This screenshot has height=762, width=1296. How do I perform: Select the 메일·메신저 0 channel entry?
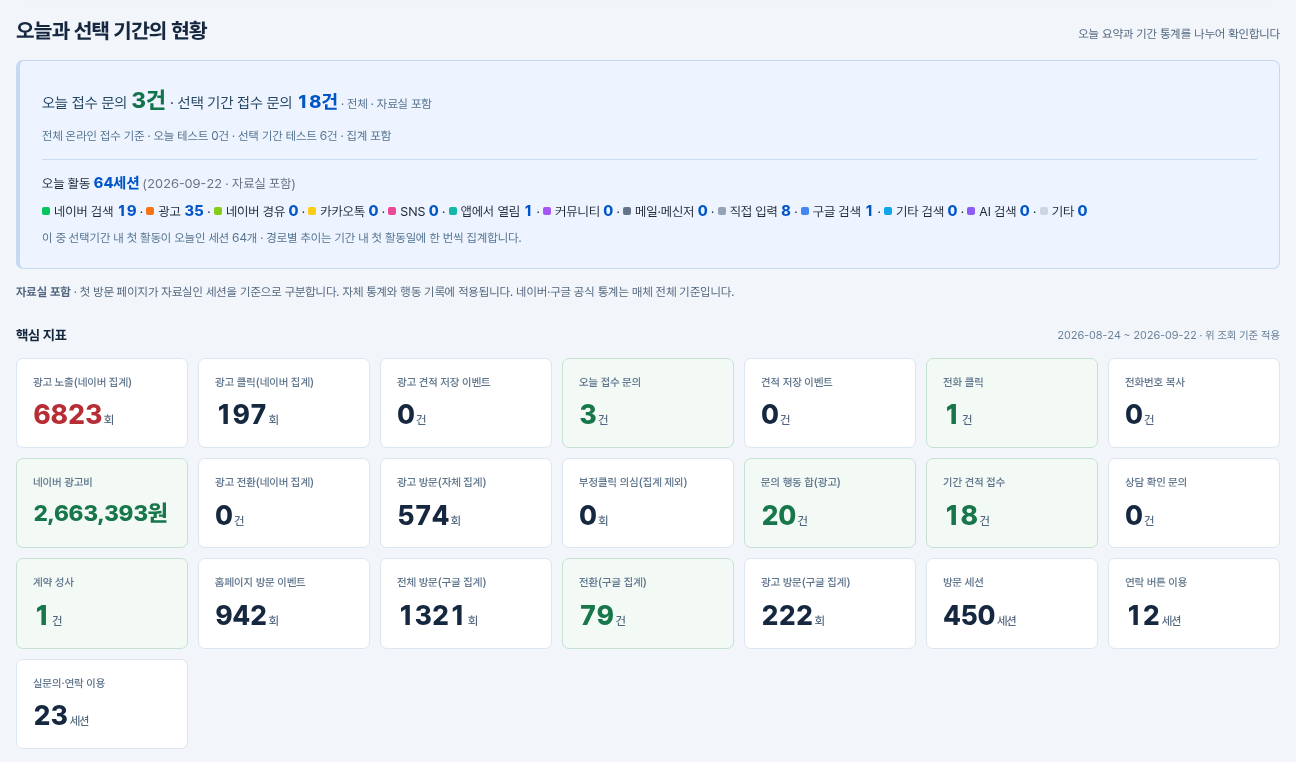[665, 211]
